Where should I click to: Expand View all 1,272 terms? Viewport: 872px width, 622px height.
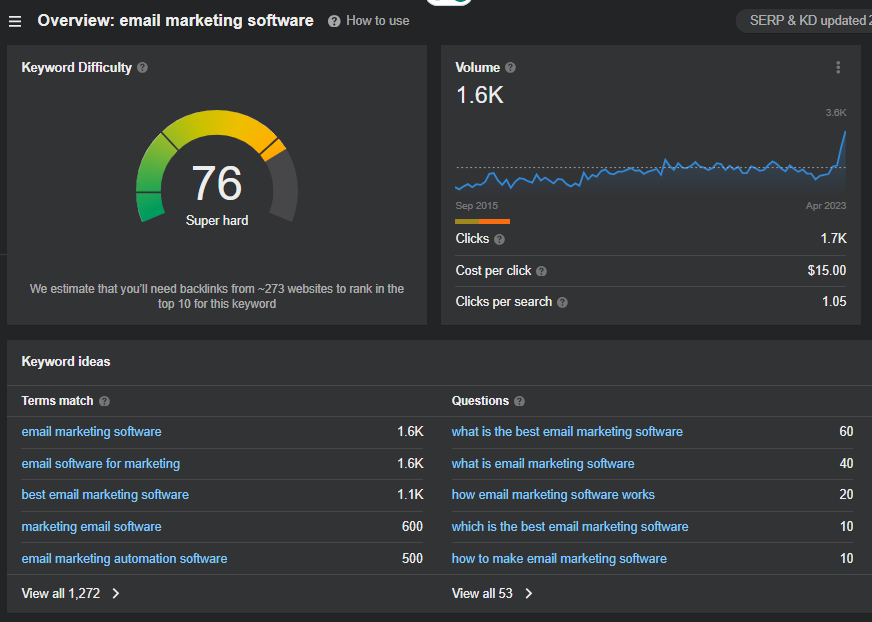point(71,593)
